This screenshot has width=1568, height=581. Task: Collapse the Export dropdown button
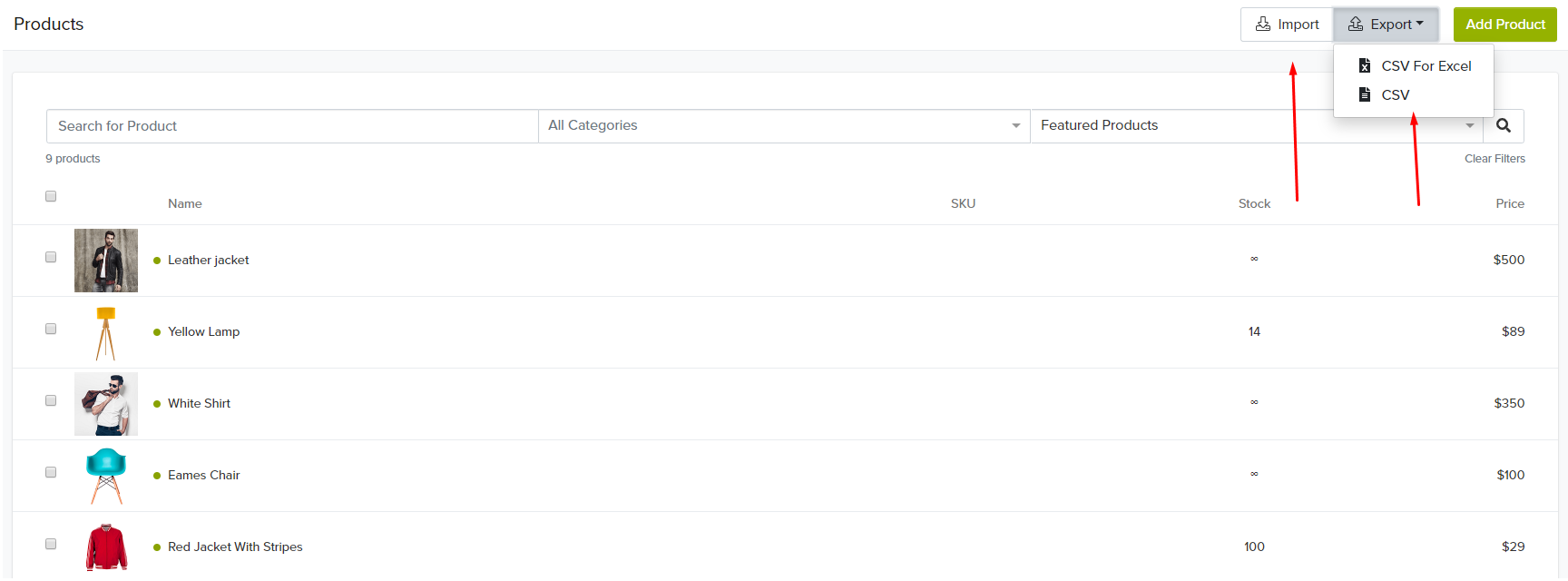[x=1386, y=25]
